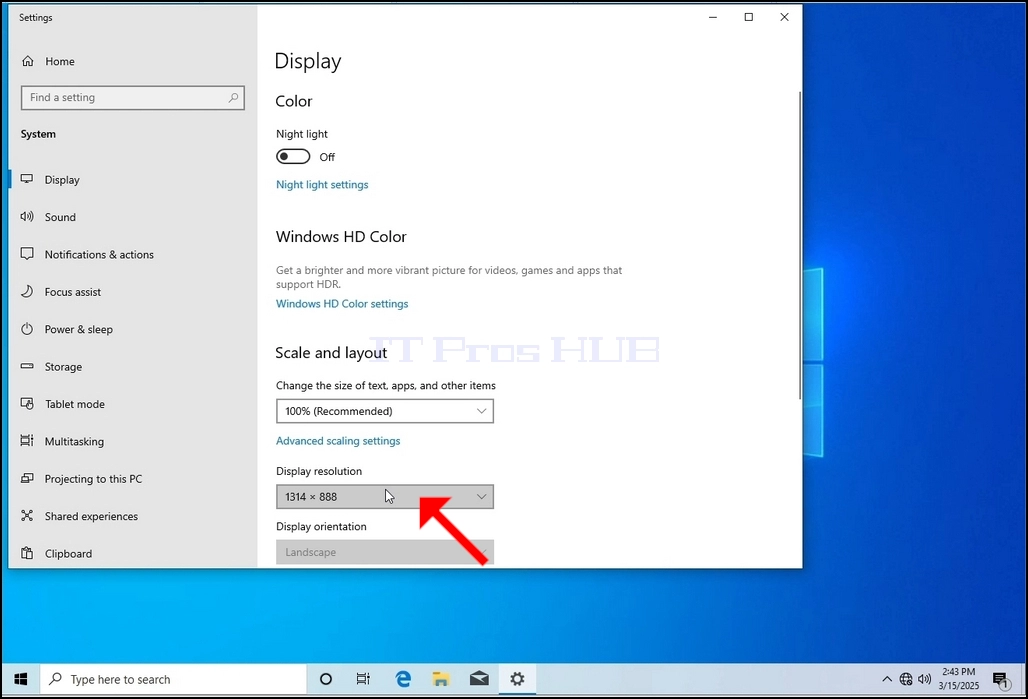Open Advanced scaling settings link
The width and height of the screenshot is (1028, 699).
(338, 441)
